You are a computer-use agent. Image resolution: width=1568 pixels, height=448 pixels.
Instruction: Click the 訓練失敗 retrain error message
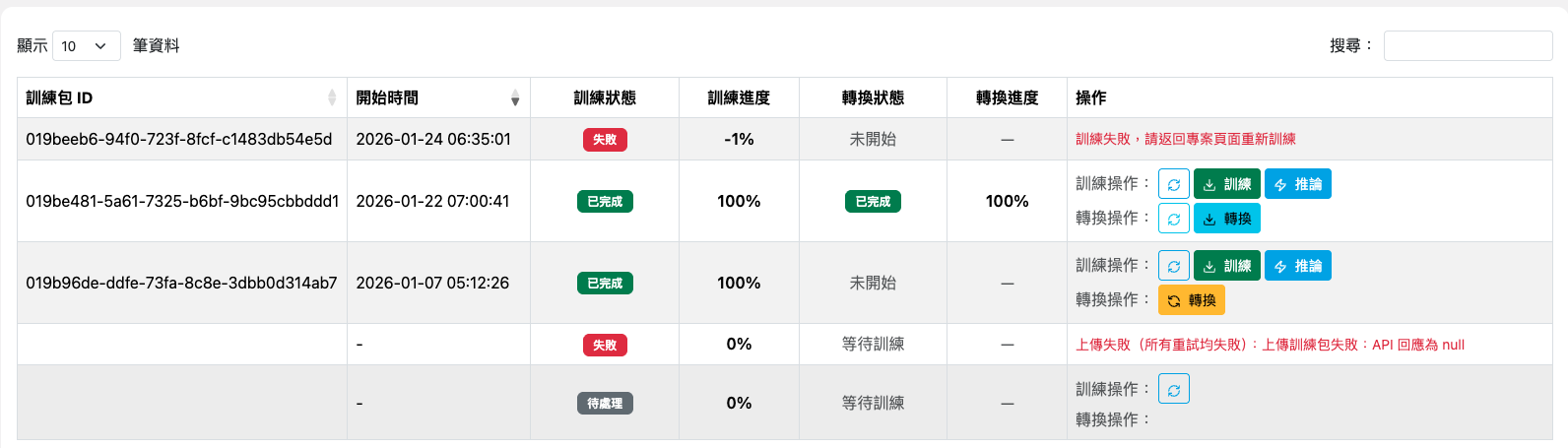1186,139
